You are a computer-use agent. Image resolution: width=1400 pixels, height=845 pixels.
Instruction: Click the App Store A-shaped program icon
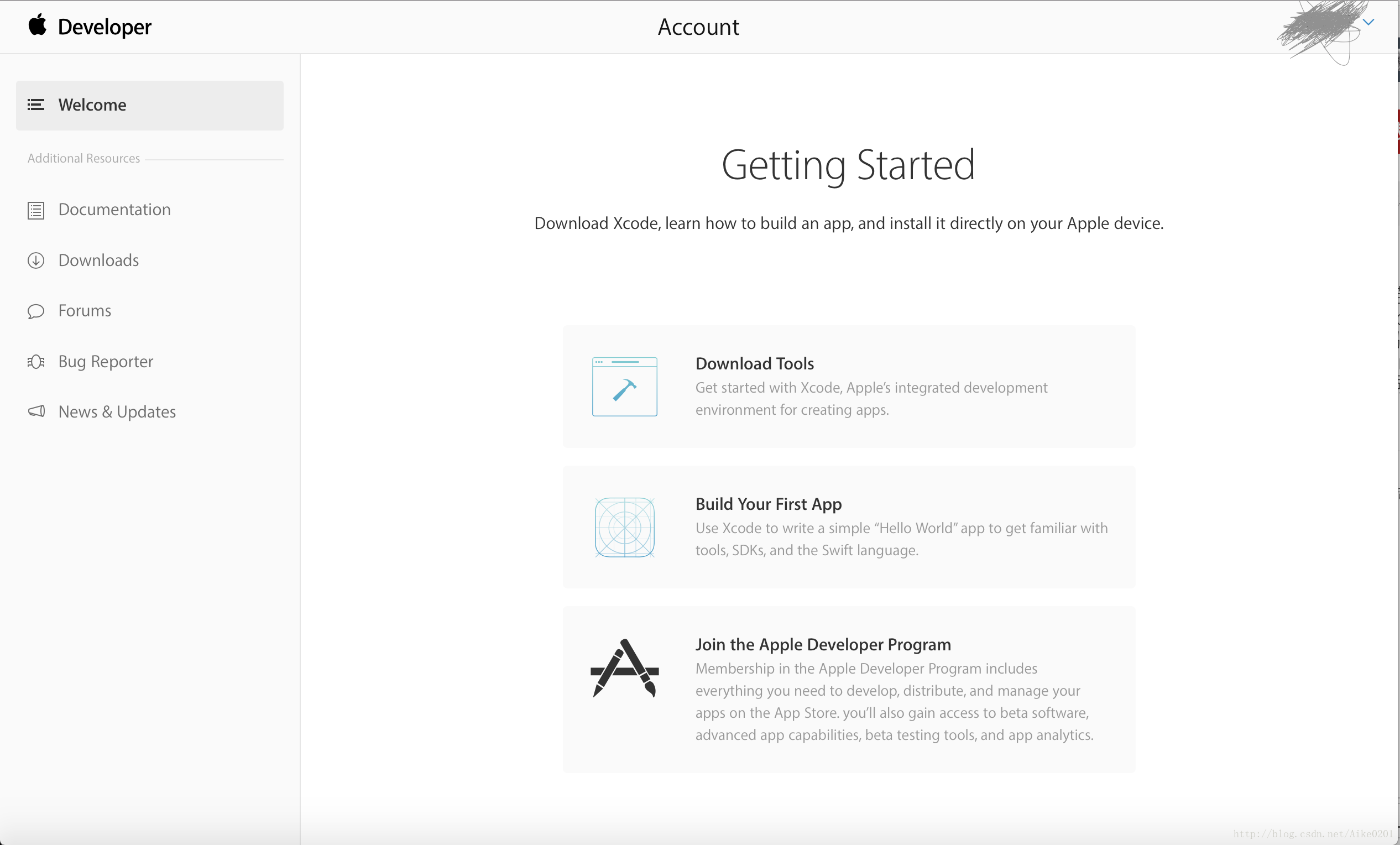point(624,667)
